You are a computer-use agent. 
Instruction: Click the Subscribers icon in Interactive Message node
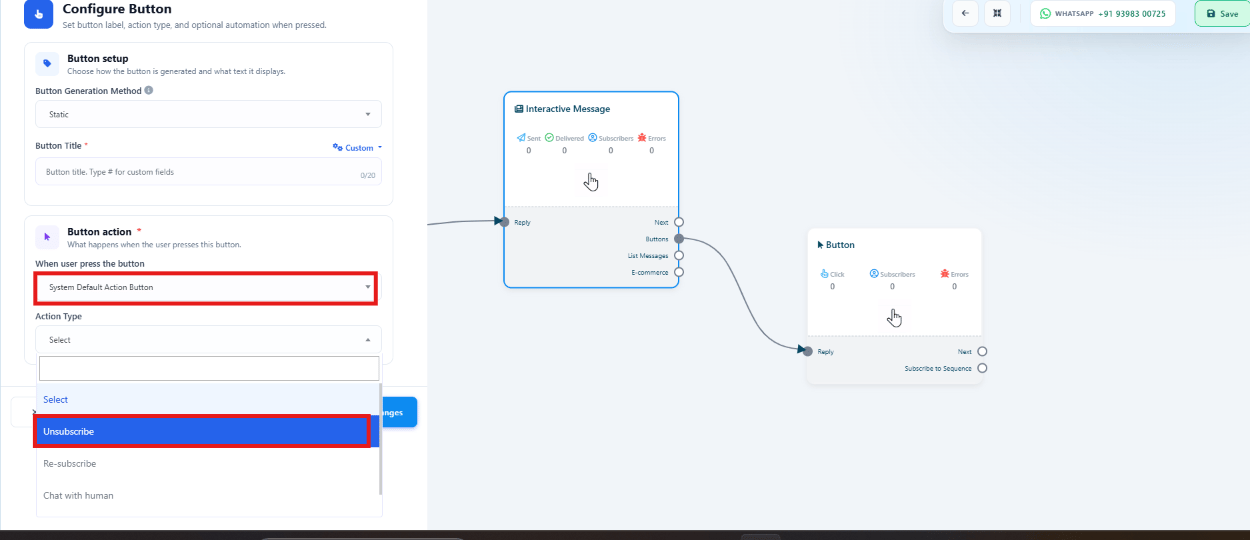(x=593, y=138)
